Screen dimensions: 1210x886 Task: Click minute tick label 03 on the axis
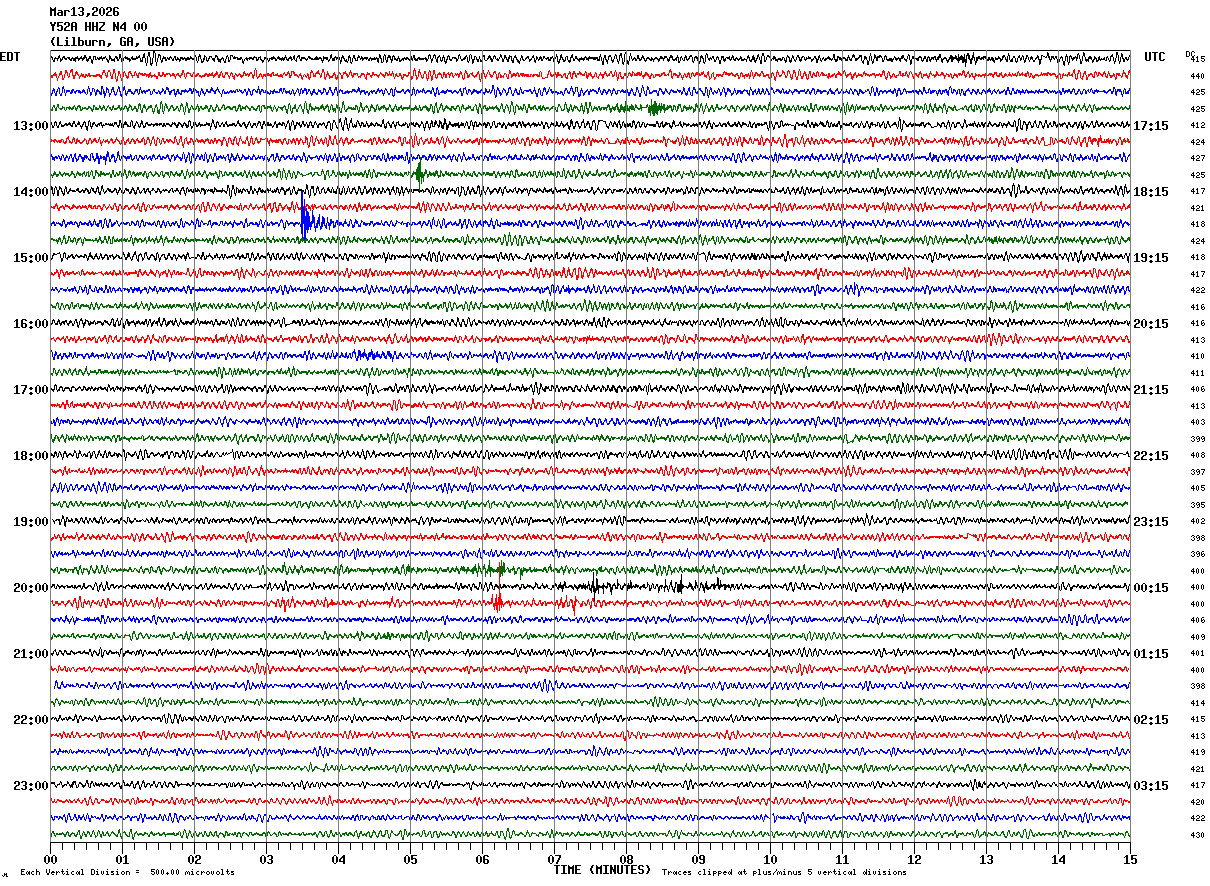click(x=266, y=859)
